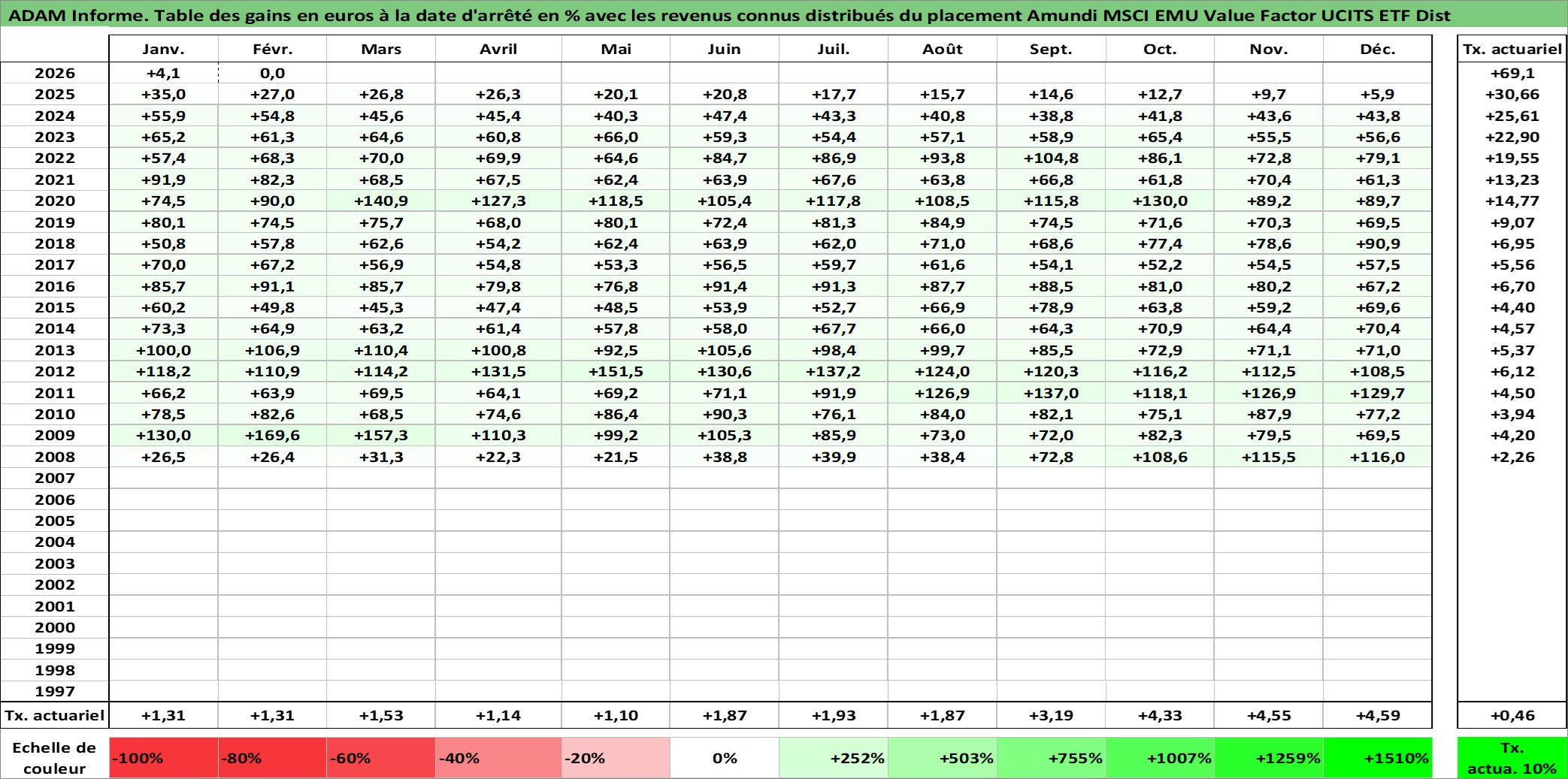Click the Sept. column header
Image resolution: width=1568 pixels, height=779 pixels.
pos(1051,49)
